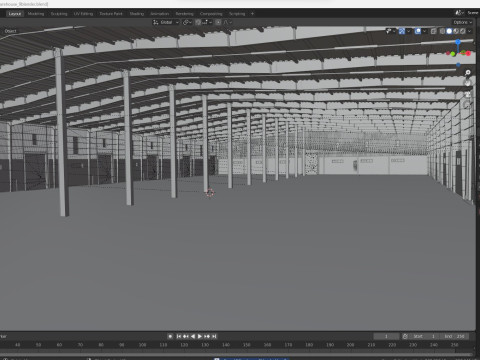Switch to the Scripting workspace tab
Screen dimensions: 480x360
pyautogui.click(x=237, y=14)
